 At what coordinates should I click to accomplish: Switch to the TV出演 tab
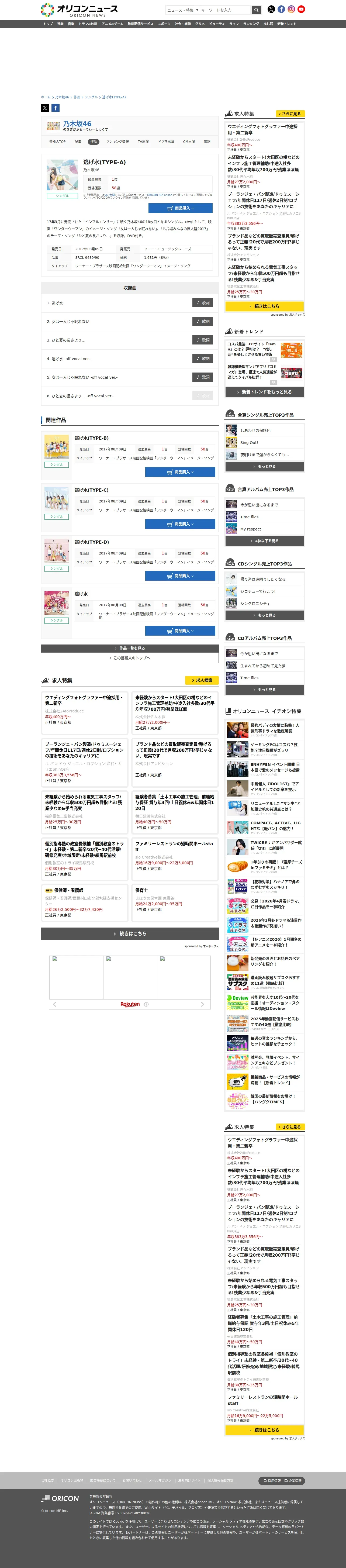pyautogui.click(x=143, y=141)
